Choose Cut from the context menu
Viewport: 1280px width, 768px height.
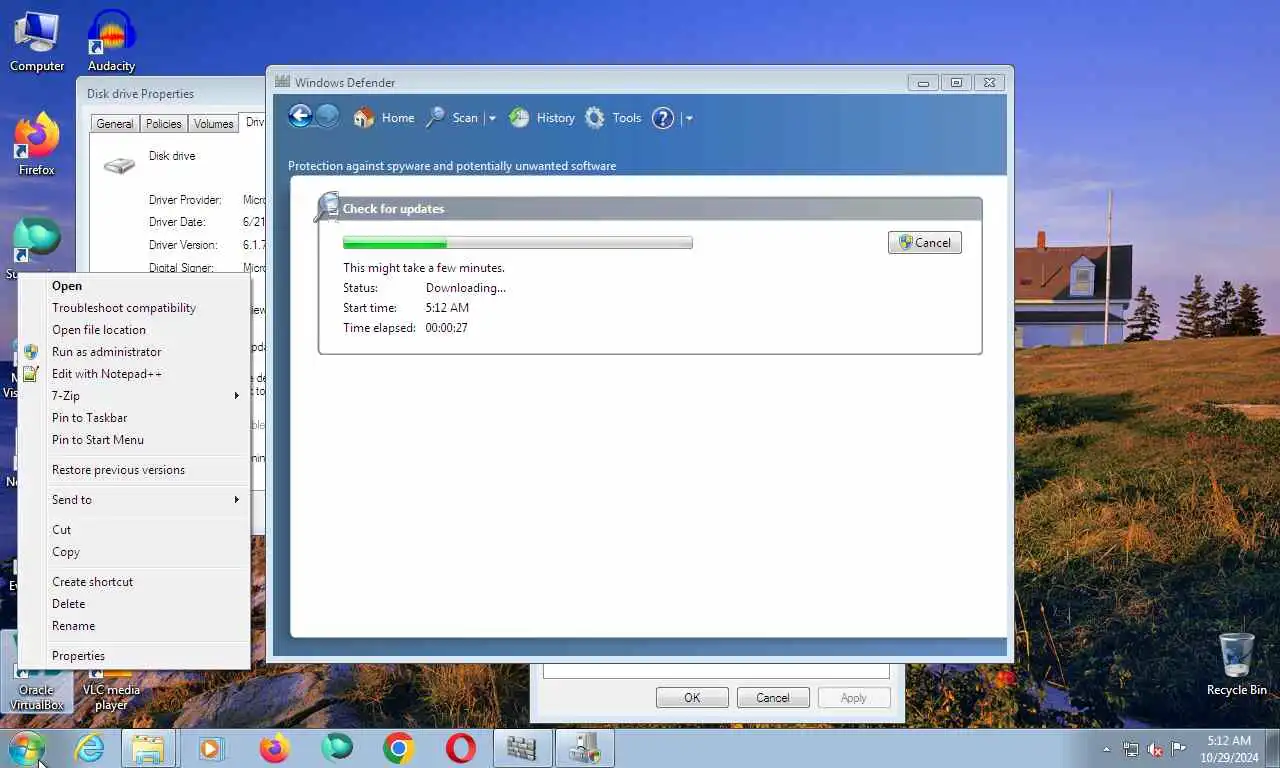tap(134, 530)
